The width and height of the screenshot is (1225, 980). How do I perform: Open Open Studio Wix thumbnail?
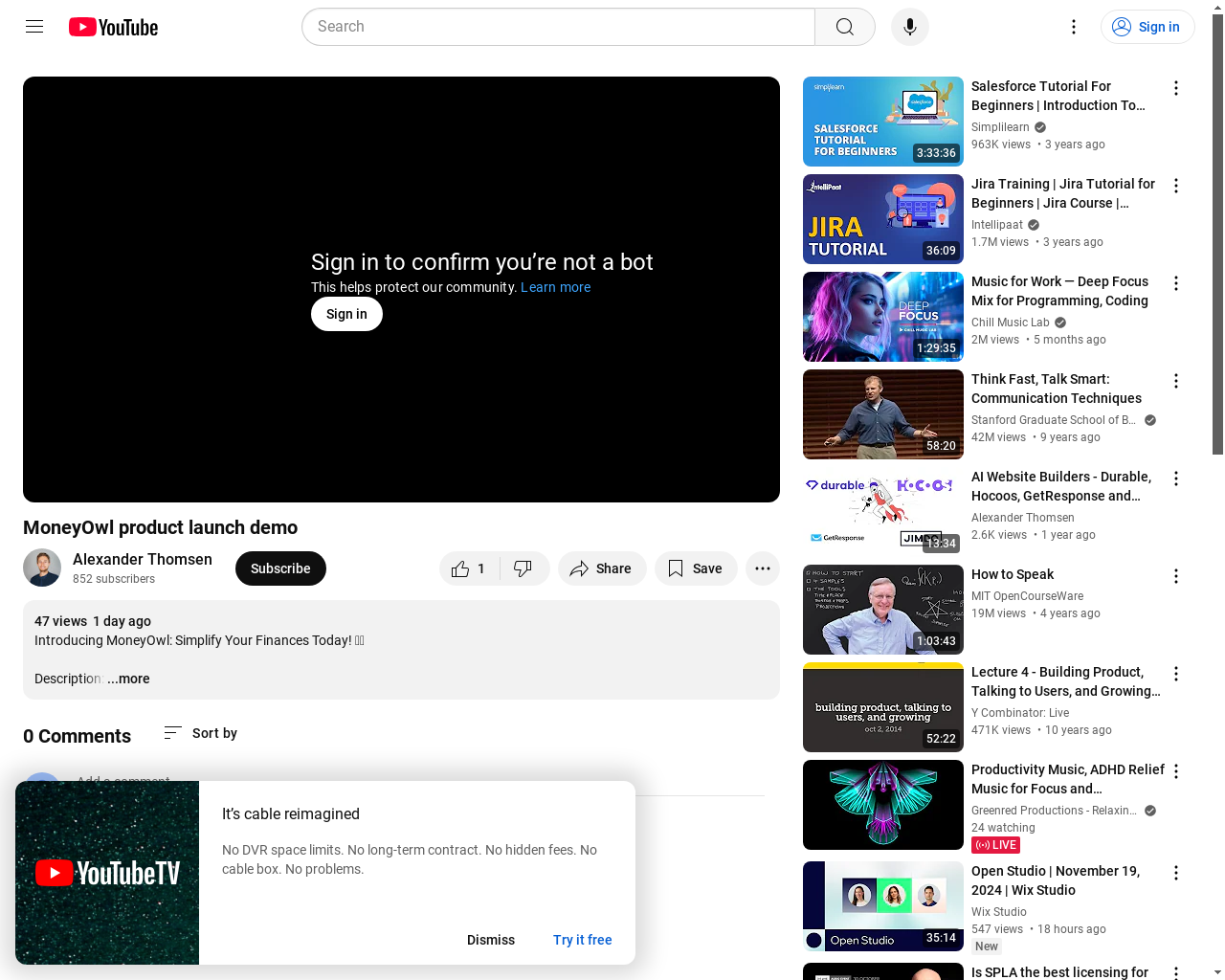(883, 906)
